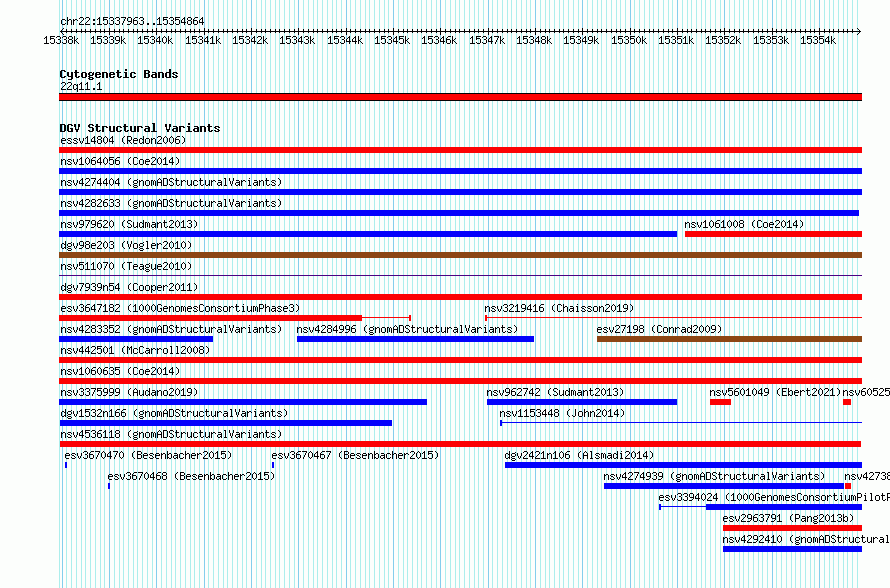Open the nsv3219416 (Chaisson2019) label
Image resolution: width=890 pixels, height=588 pixels.
[x=559, y=308]
